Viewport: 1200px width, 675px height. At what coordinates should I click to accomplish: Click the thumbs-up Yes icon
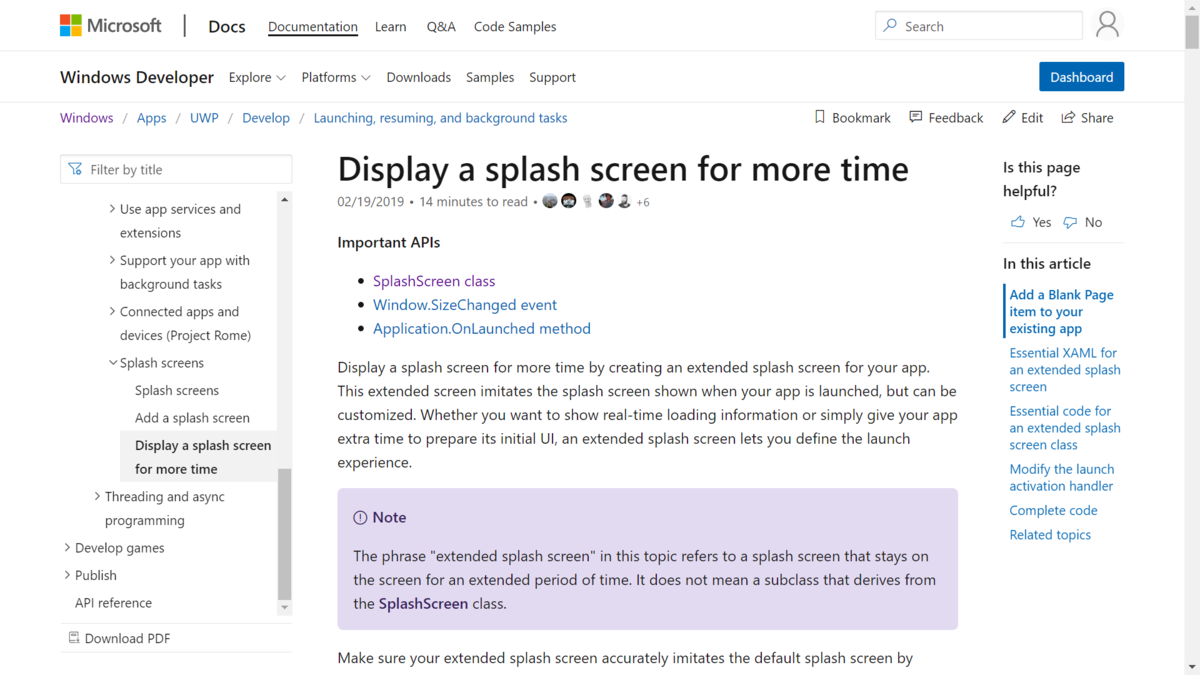click(1018, 222)
